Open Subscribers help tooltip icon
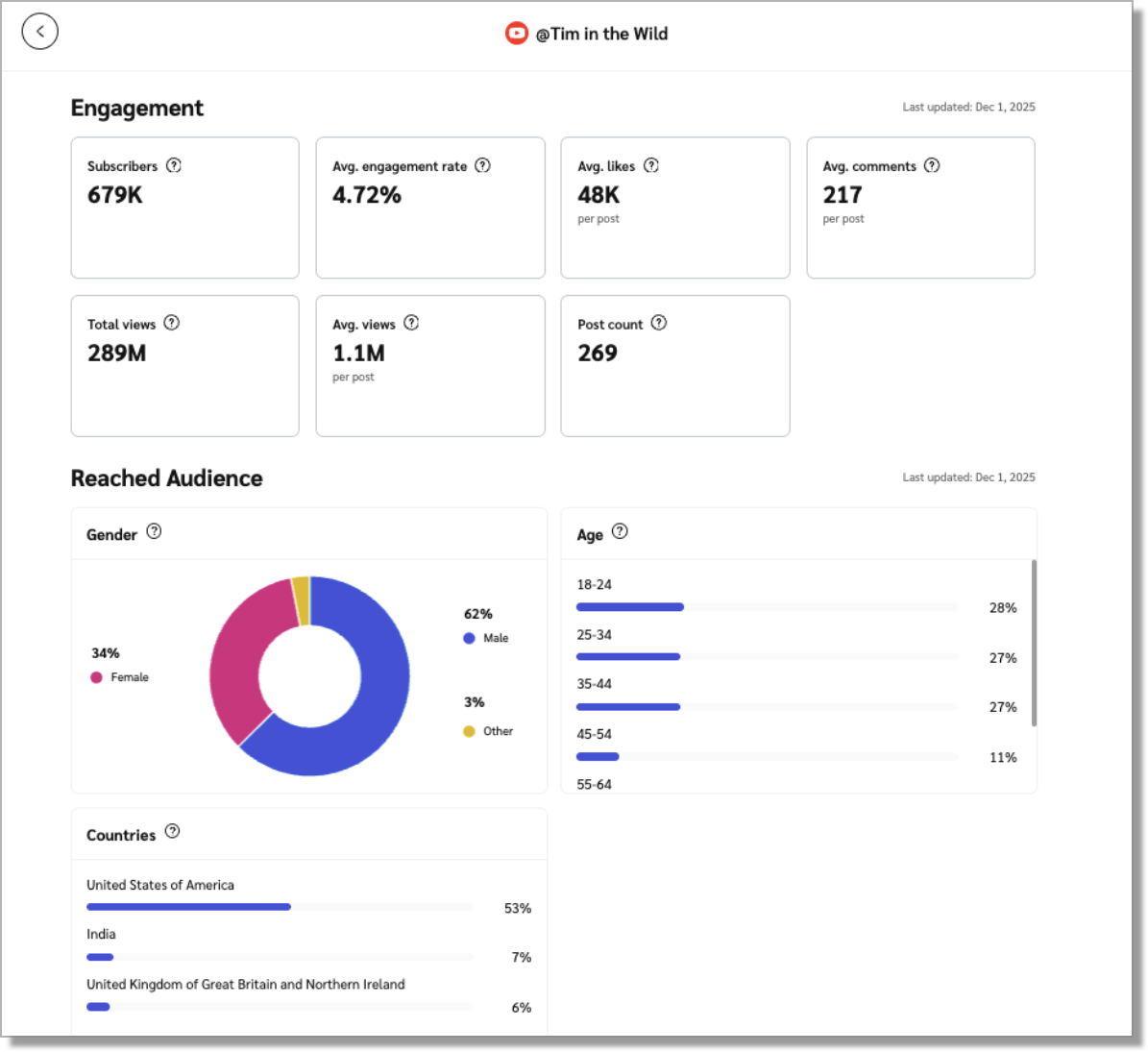1148x1052 pixels. pyautogui.click(x=174, y=165)
